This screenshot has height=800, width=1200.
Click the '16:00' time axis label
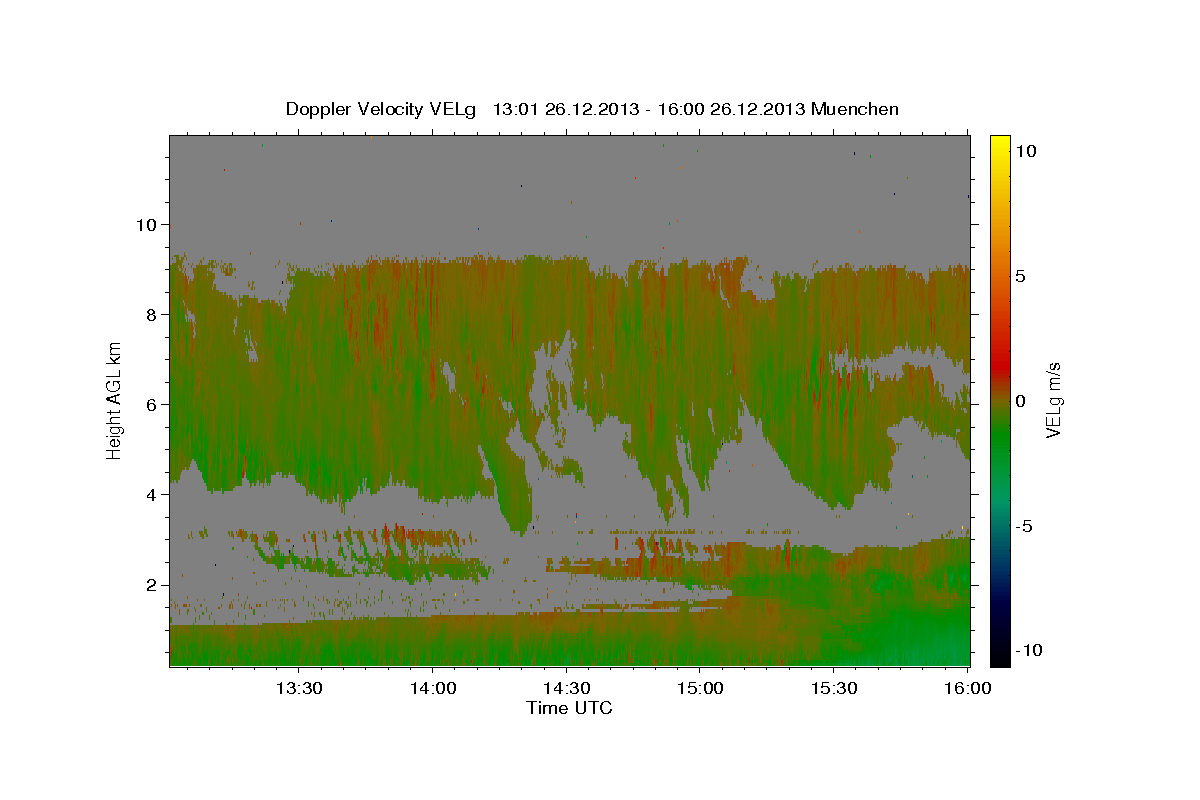[967, 688]
